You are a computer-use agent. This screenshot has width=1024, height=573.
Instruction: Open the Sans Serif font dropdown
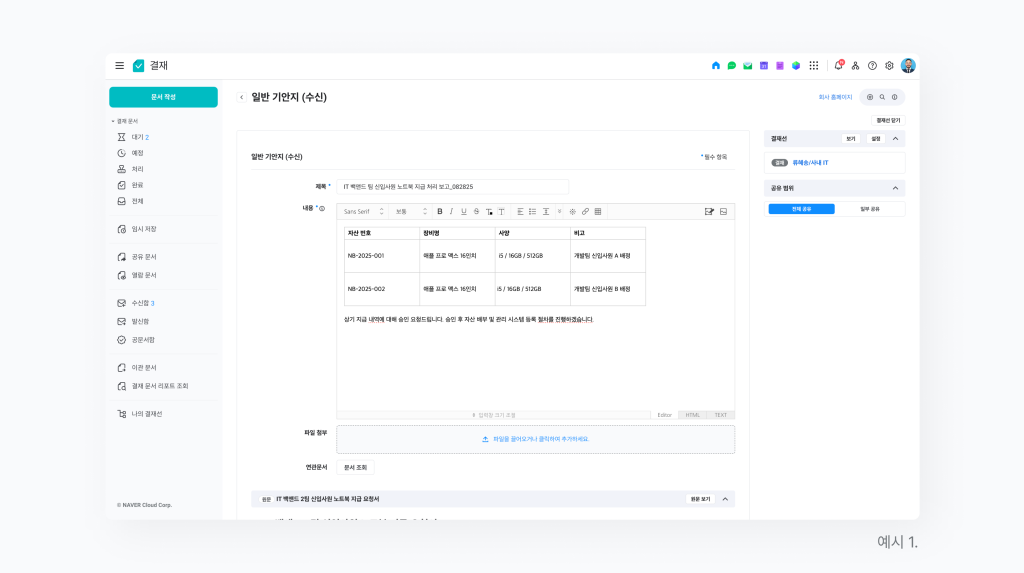coord(363,211)
